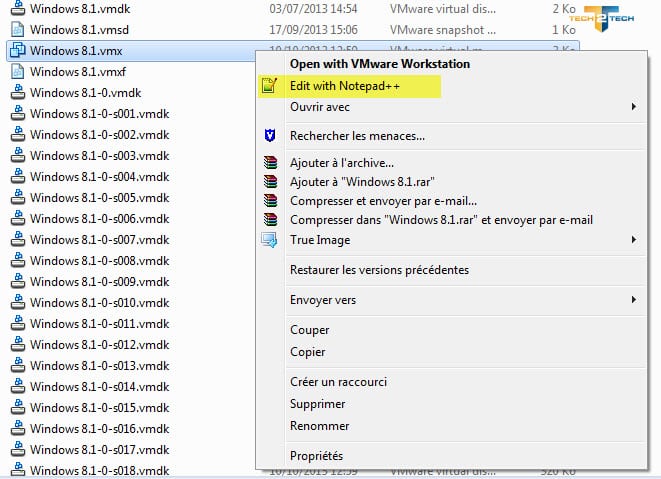Click the Windows 8.1.vmdk disk icon

tap(17, 8)
